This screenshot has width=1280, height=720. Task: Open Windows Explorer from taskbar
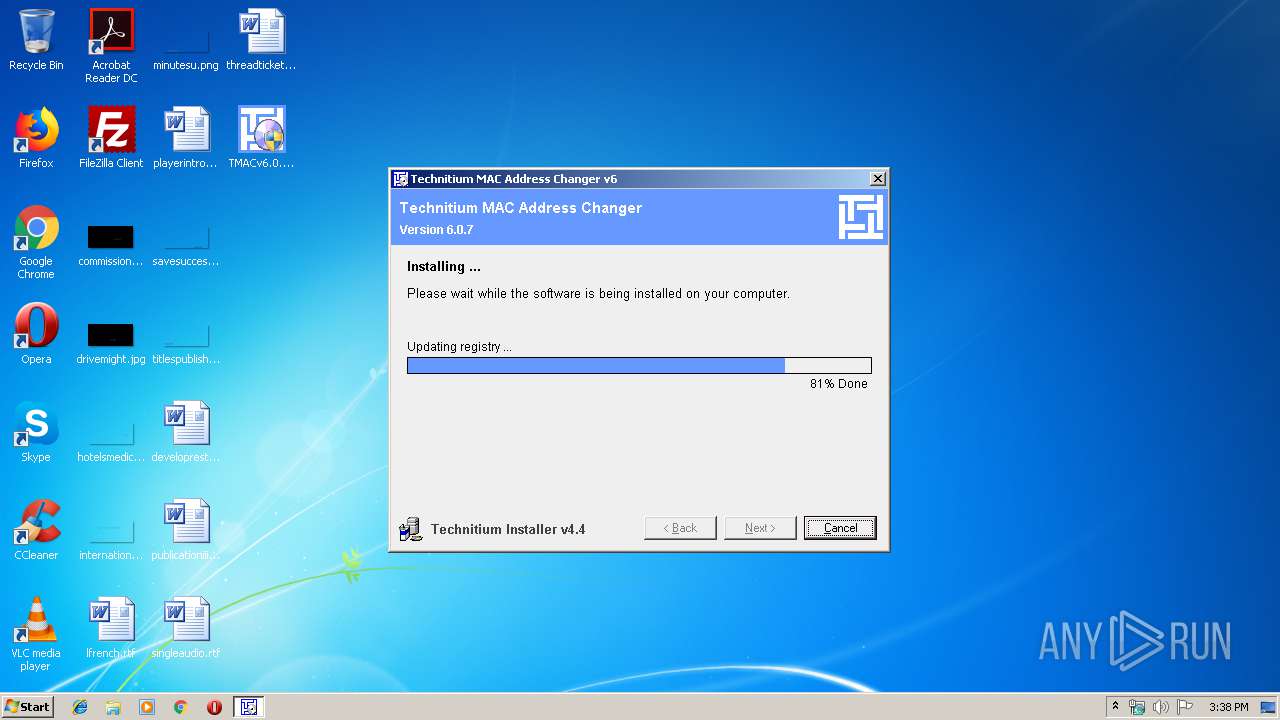pos(113,707)
